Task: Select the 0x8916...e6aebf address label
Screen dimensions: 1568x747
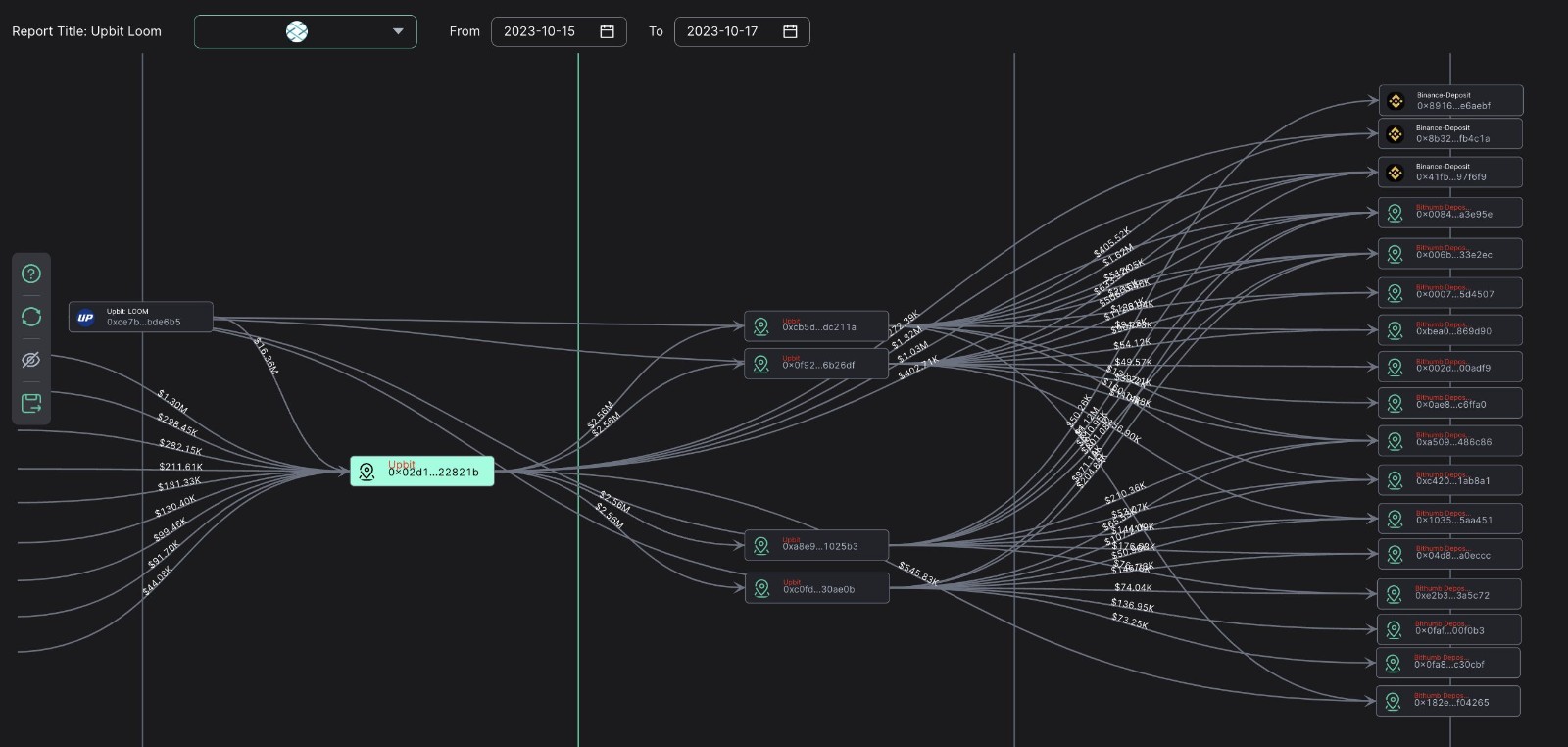Action: click(1453, 106)
